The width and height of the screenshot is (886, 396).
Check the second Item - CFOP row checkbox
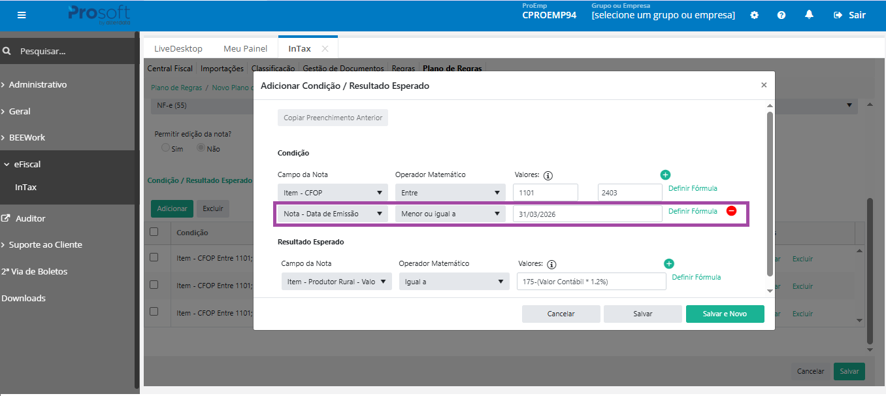point(154,284)
